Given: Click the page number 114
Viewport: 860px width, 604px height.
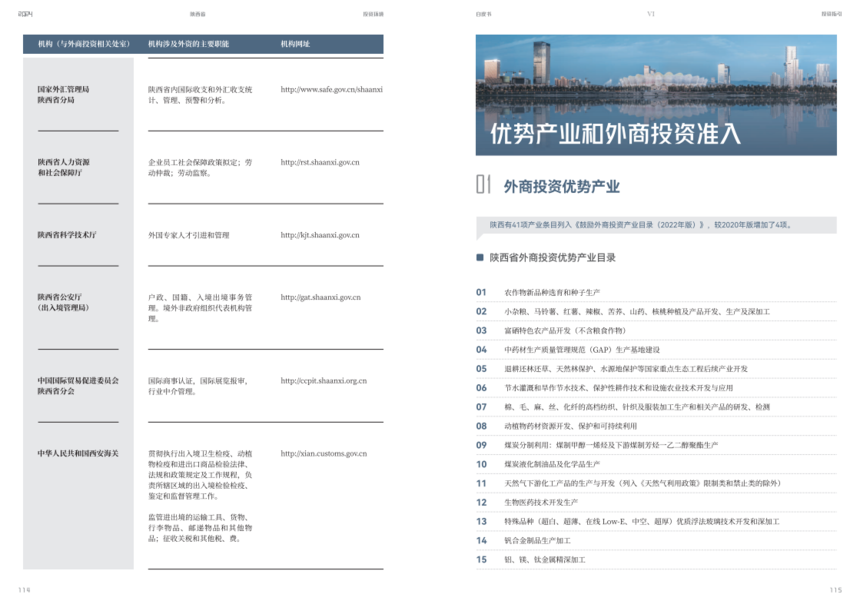Looking at the screenshot, I should pyautogui.click(x=24, y=590).
